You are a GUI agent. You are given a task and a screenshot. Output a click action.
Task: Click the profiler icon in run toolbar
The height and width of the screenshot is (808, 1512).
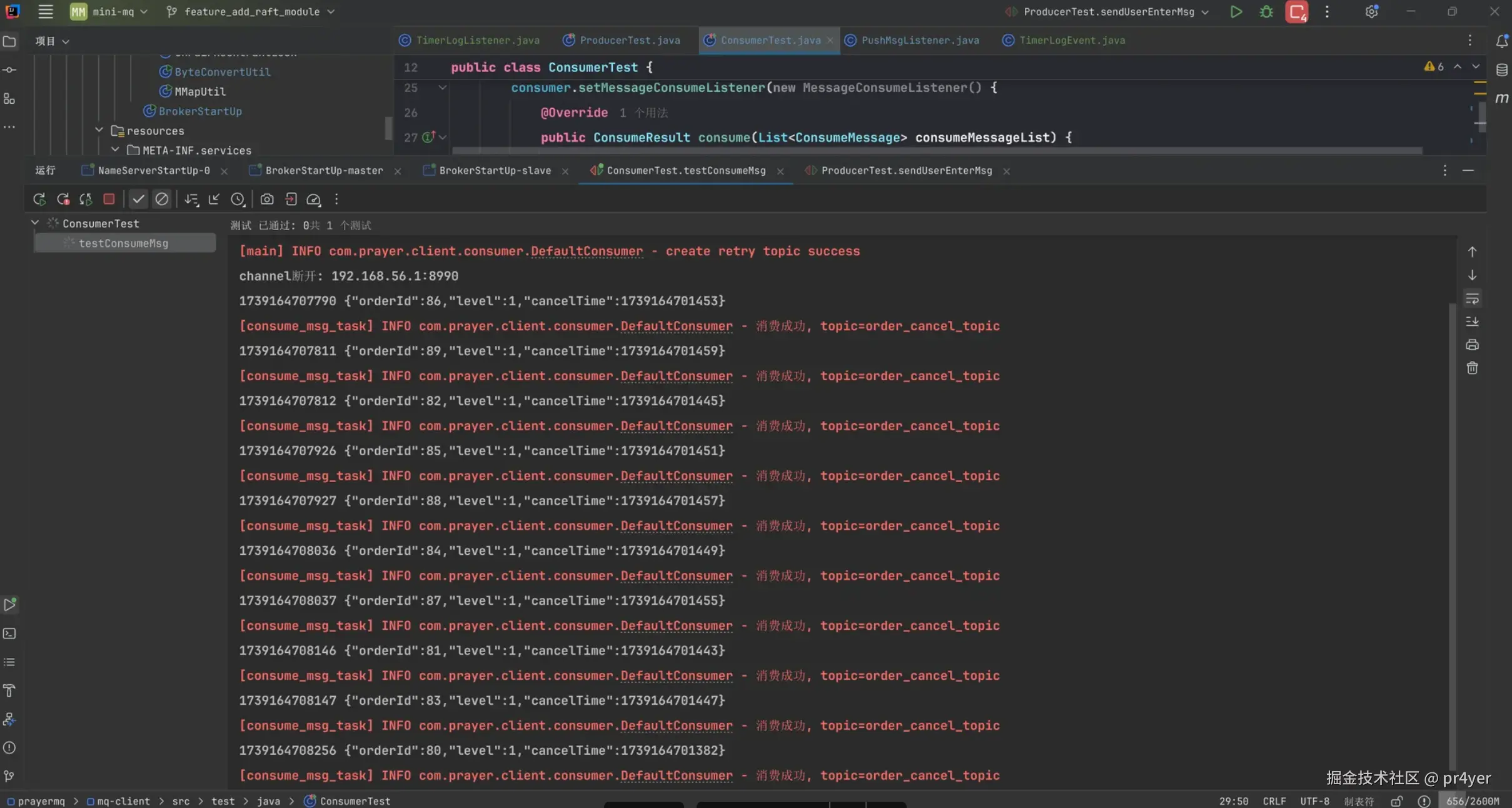pos(314,199)
